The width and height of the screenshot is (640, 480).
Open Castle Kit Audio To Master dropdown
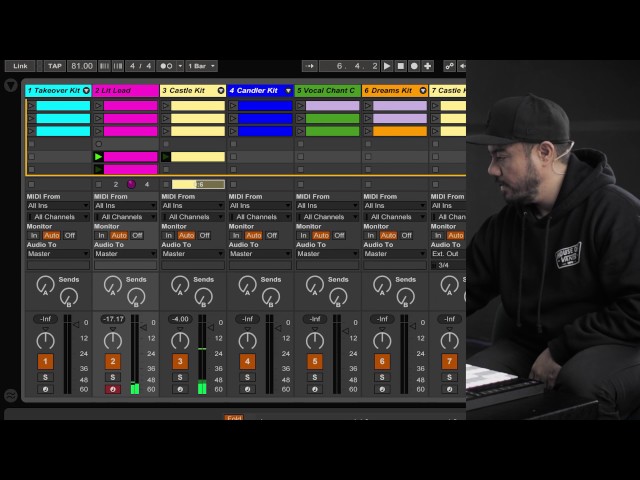click(193, 254)
